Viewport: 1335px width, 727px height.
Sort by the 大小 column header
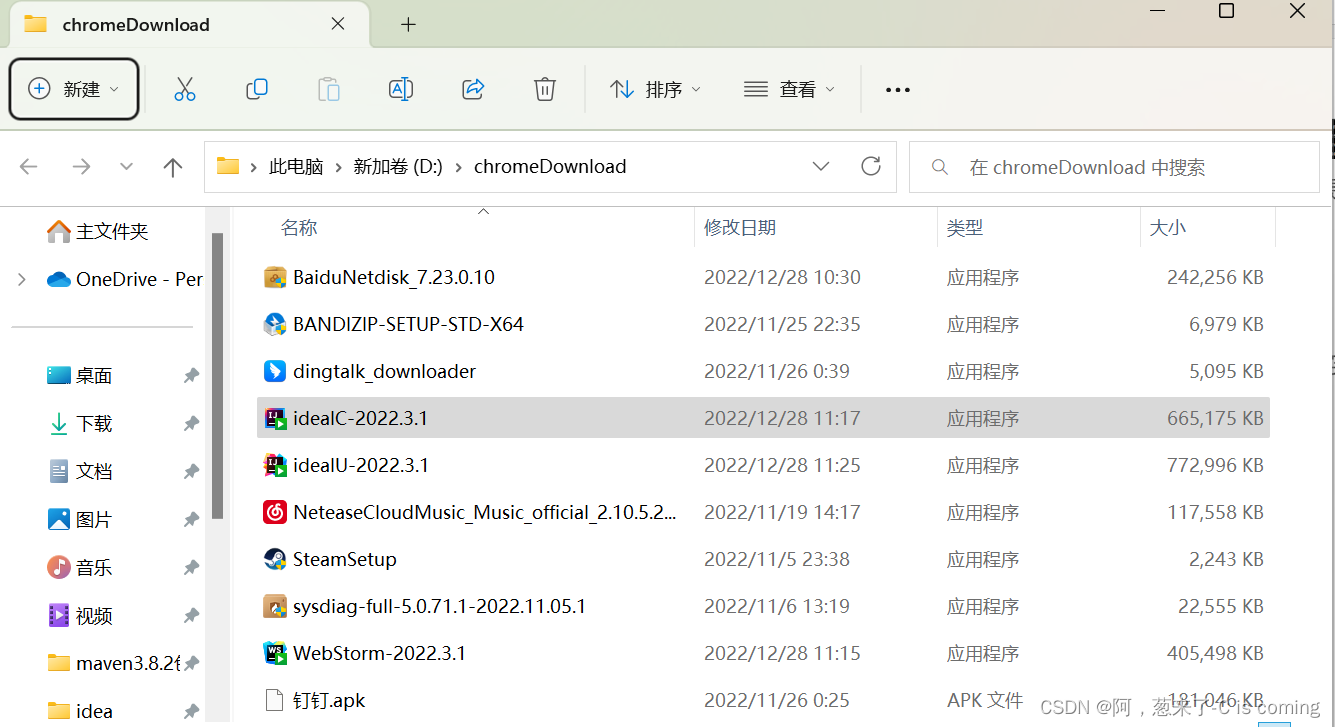tap(1168, 228)
